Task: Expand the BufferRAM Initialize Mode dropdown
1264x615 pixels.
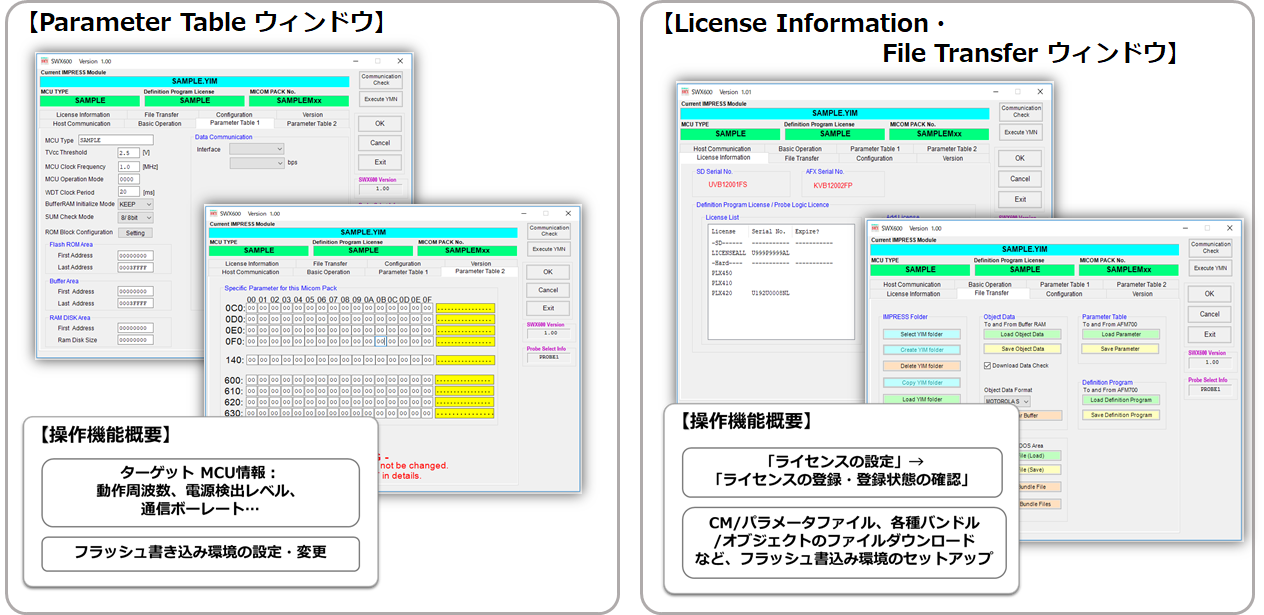Action: (x=135, y=204)
